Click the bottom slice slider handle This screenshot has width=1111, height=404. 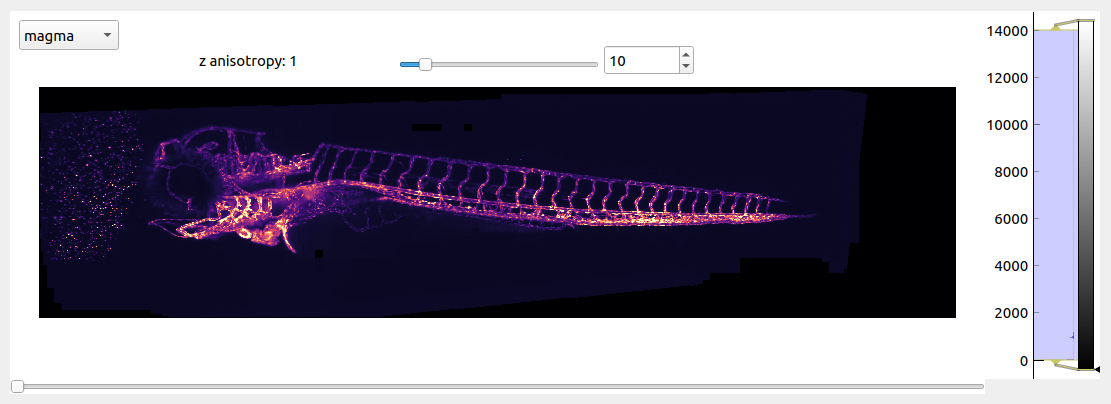[18, 386]
